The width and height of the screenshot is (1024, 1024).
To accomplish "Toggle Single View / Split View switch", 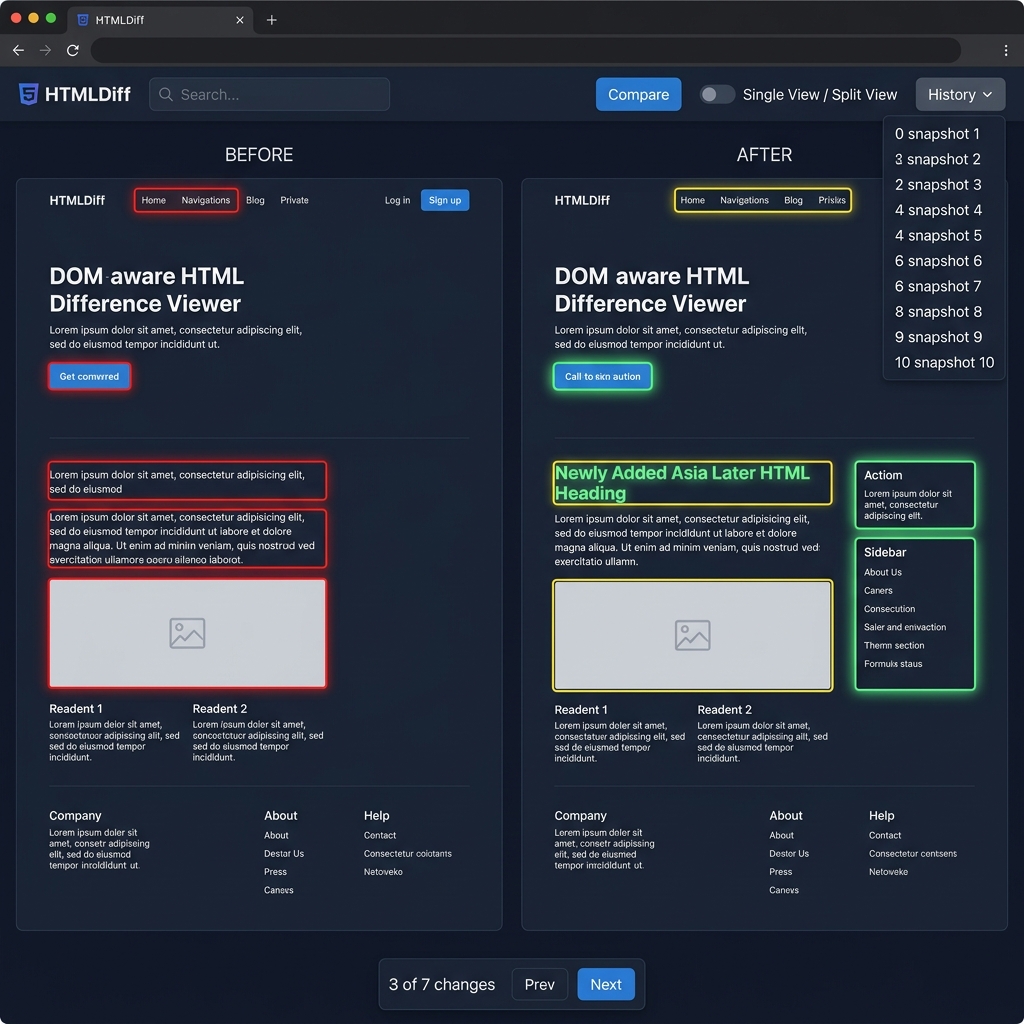I will [716, 95].
